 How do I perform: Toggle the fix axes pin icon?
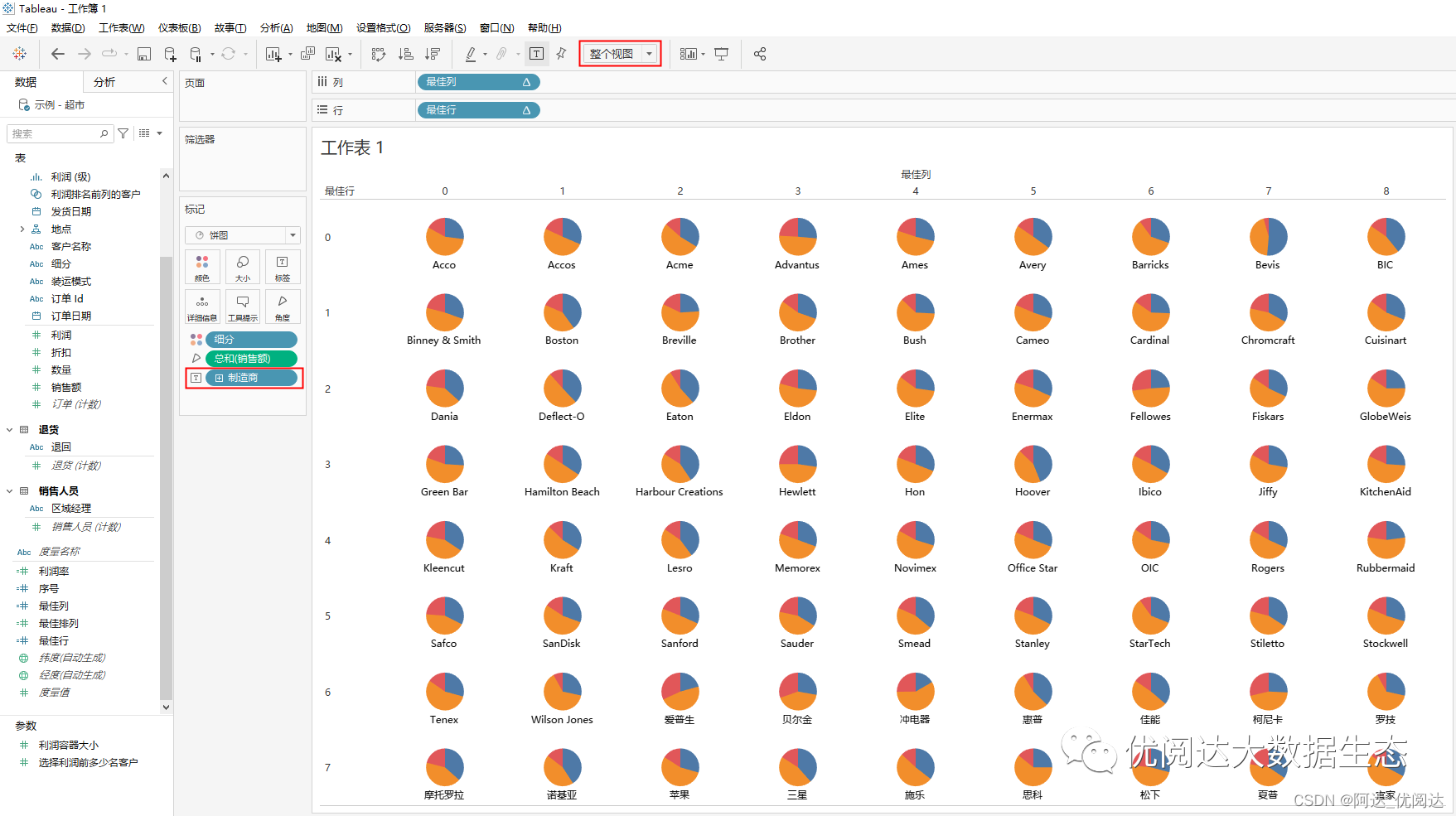coord(561,54)
